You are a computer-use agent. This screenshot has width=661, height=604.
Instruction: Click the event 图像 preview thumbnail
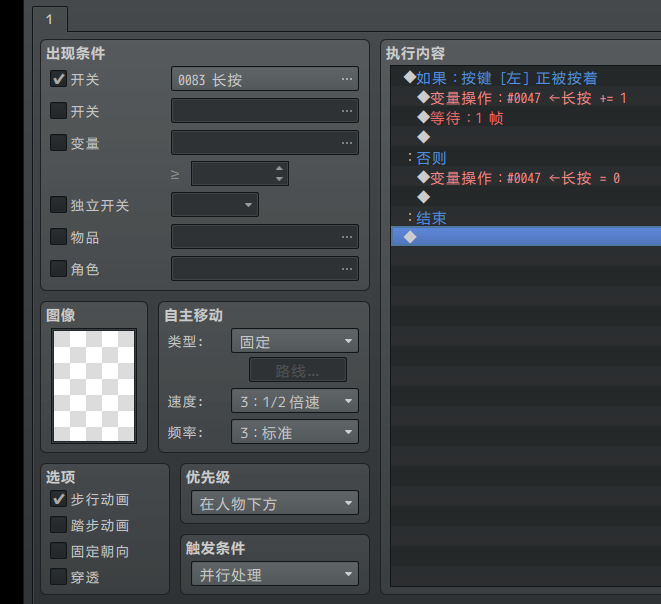94,386
